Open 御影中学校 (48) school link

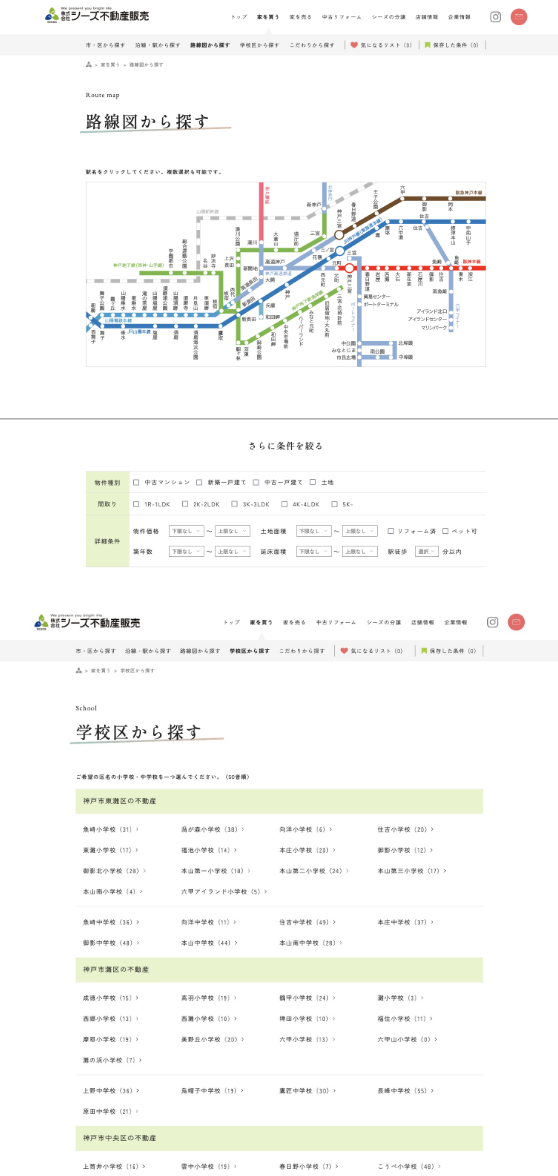click(x=110, y=943)
